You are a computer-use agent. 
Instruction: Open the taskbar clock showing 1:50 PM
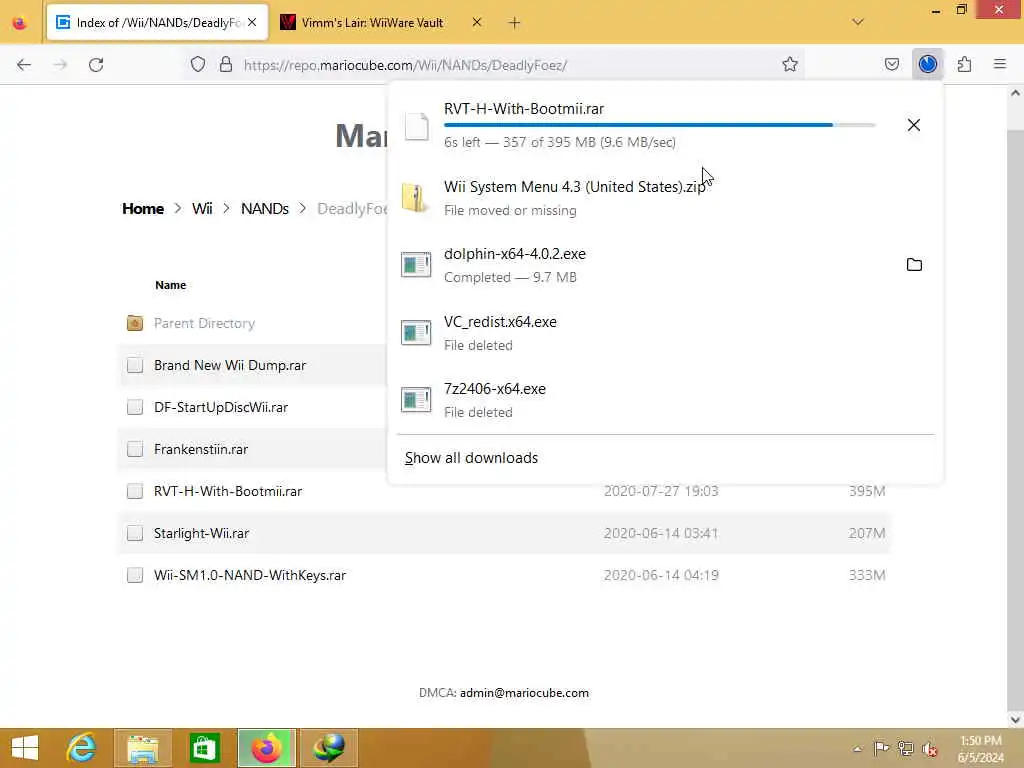[981, 748]
